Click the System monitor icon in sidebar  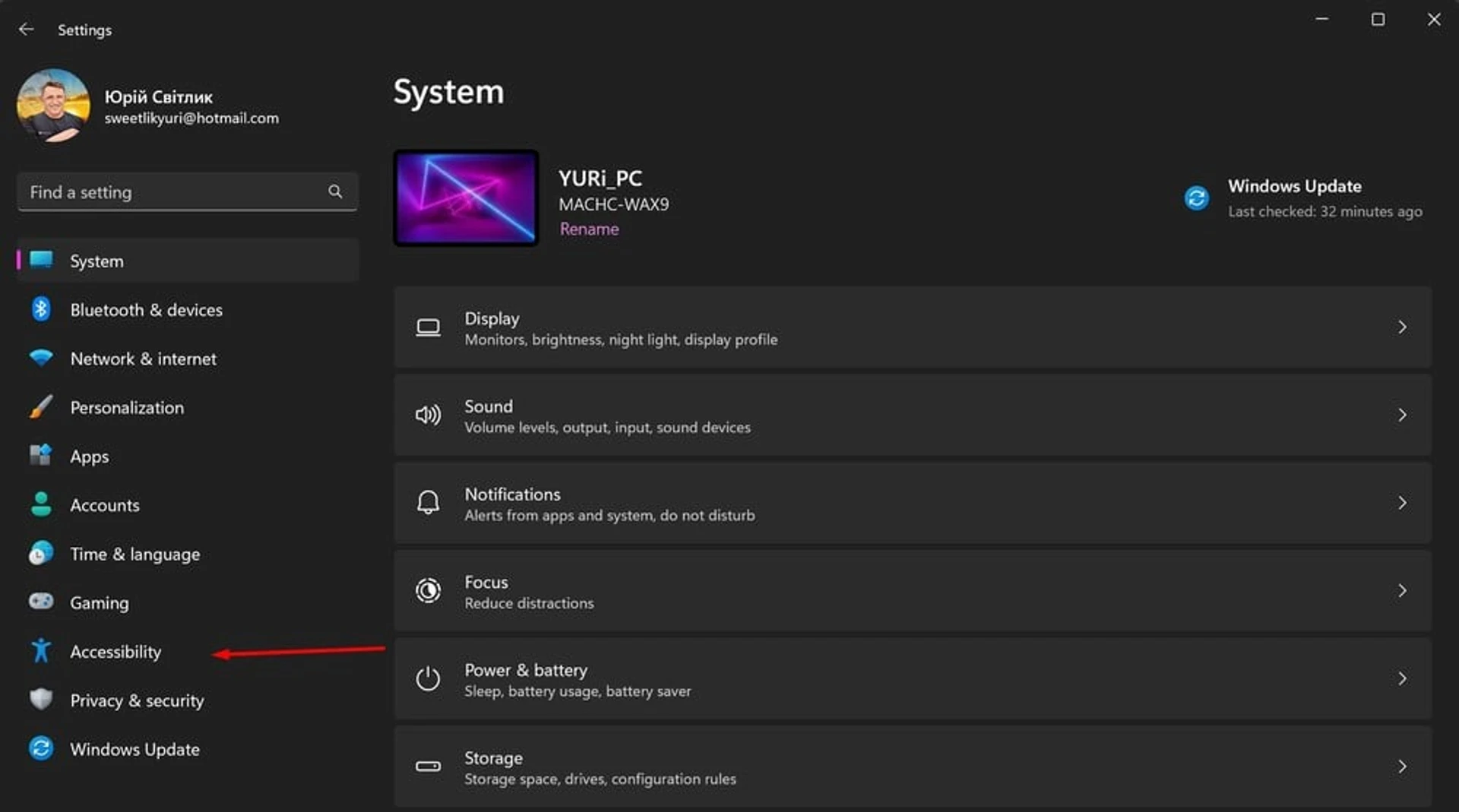pos(41,260)
